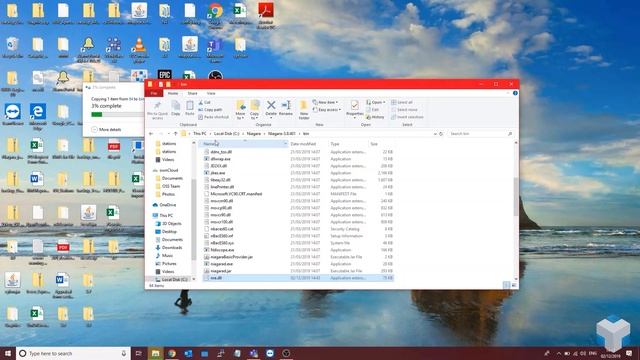The height and width of the screenshot is (360, 640).
Task: Select Pictures in the navigation pane
Action: 169,264
